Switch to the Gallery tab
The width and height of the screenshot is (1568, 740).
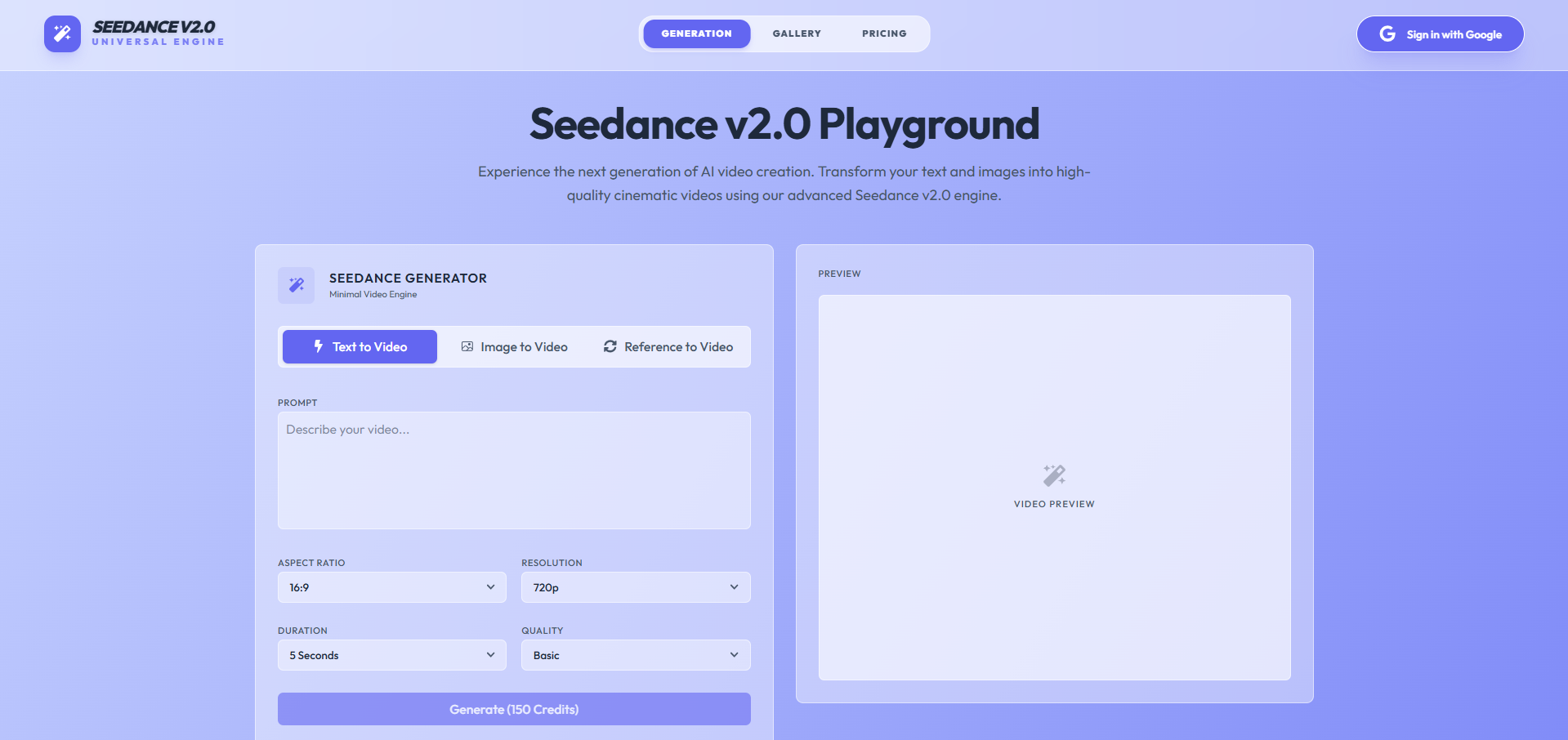point(796,33)
